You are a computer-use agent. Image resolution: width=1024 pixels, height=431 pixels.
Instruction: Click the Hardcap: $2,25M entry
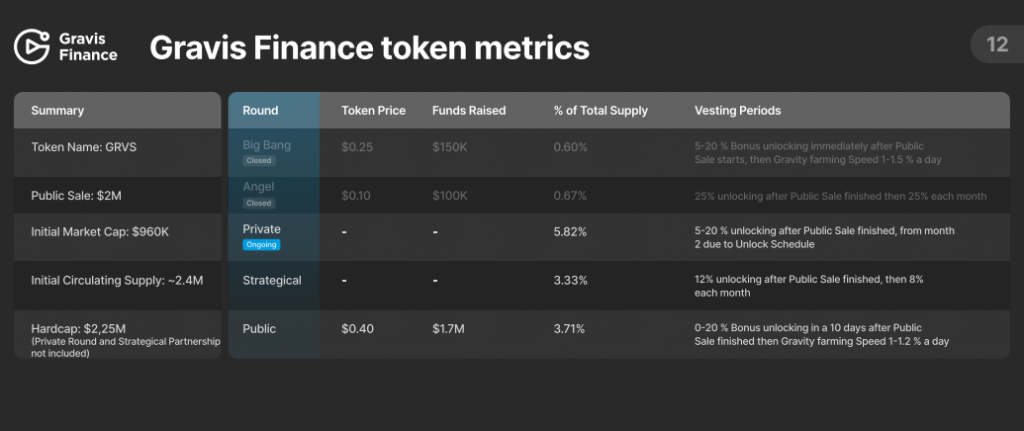tap(80, 328)
